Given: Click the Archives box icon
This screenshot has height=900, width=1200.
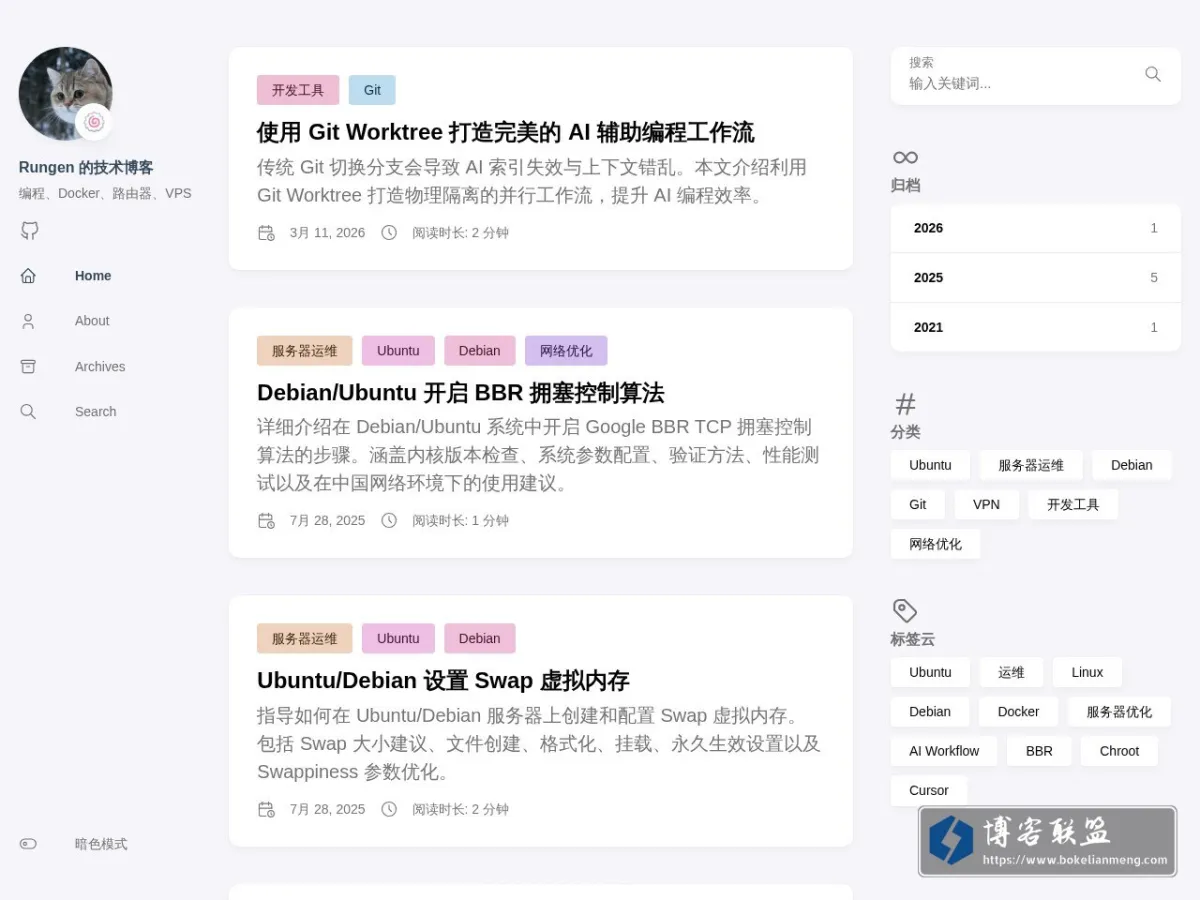Looking at the screenshot, I should (28, 367).
